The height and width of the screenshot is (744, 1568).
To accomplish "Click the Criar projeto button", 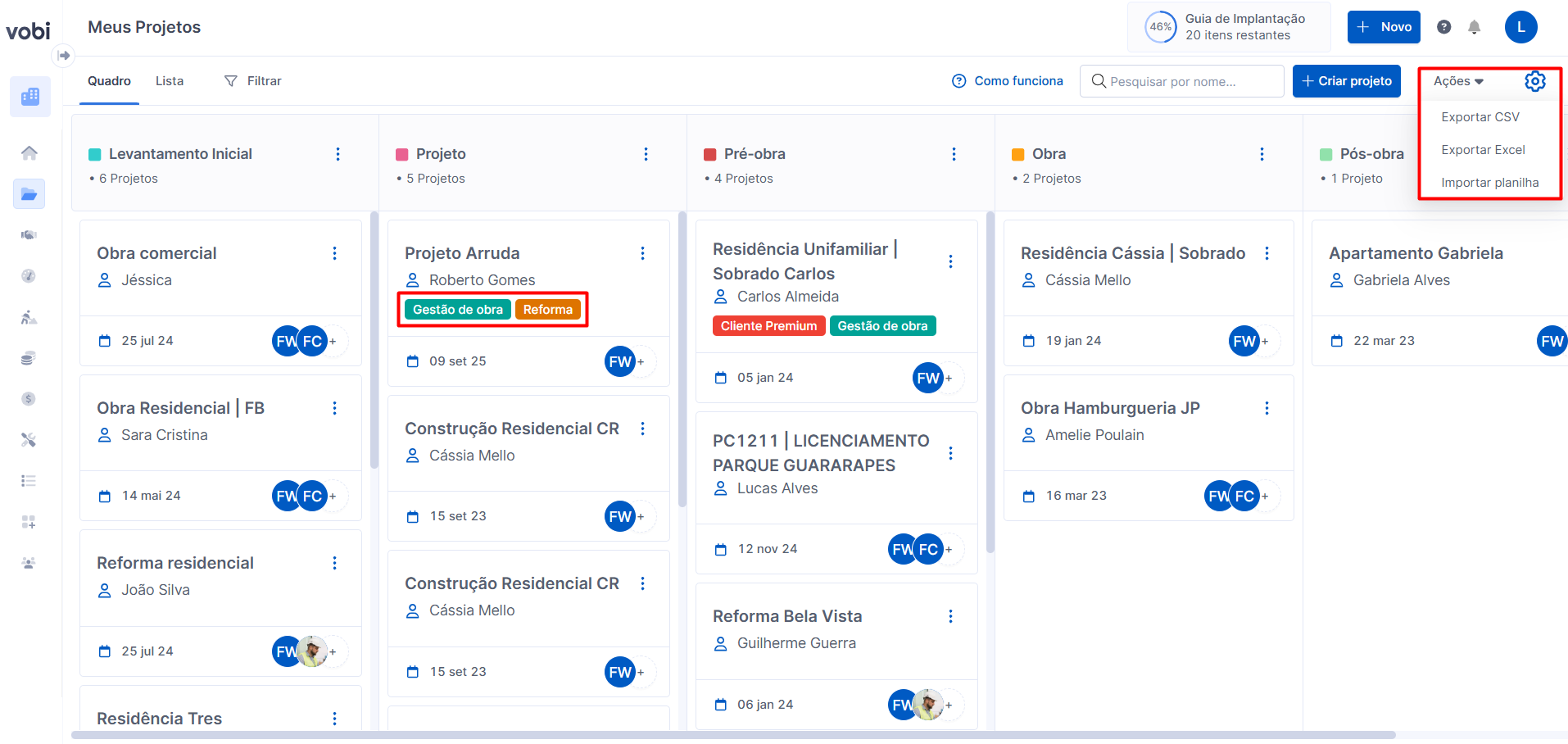I will coord(1347,81).
